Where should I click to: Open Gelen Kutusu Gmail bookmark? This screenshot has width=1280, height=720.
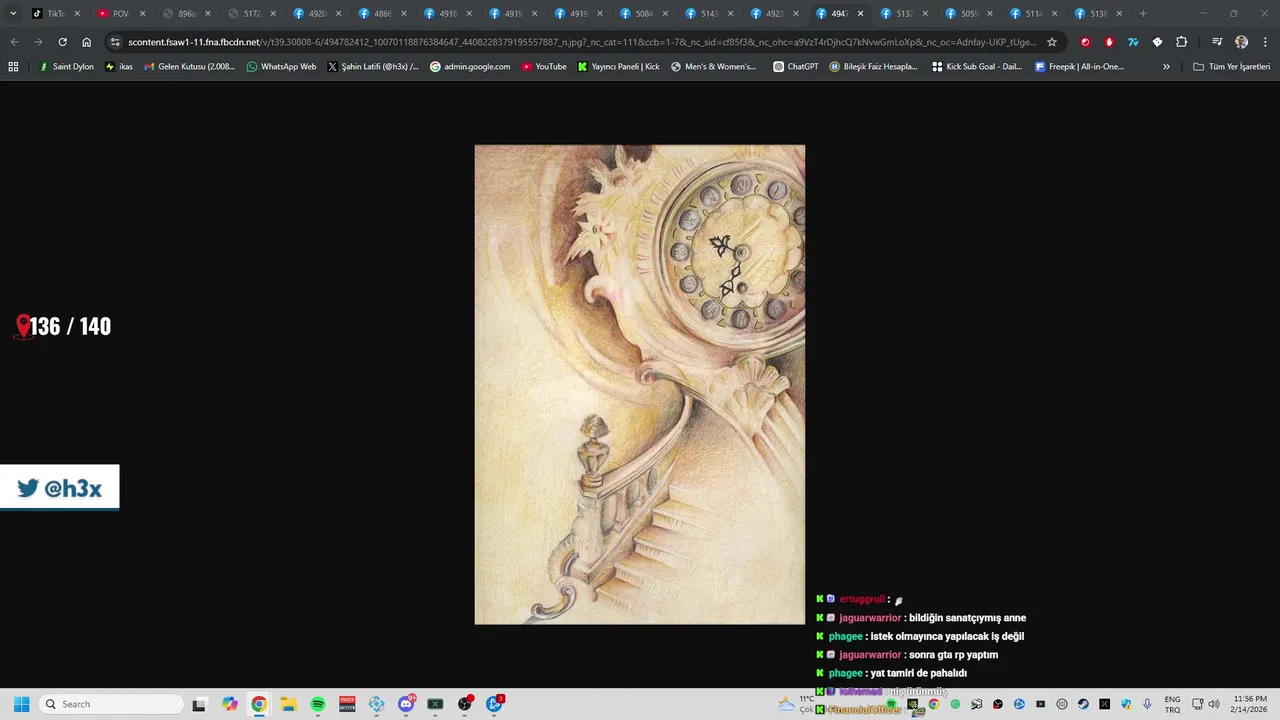[x=190, y=66]
